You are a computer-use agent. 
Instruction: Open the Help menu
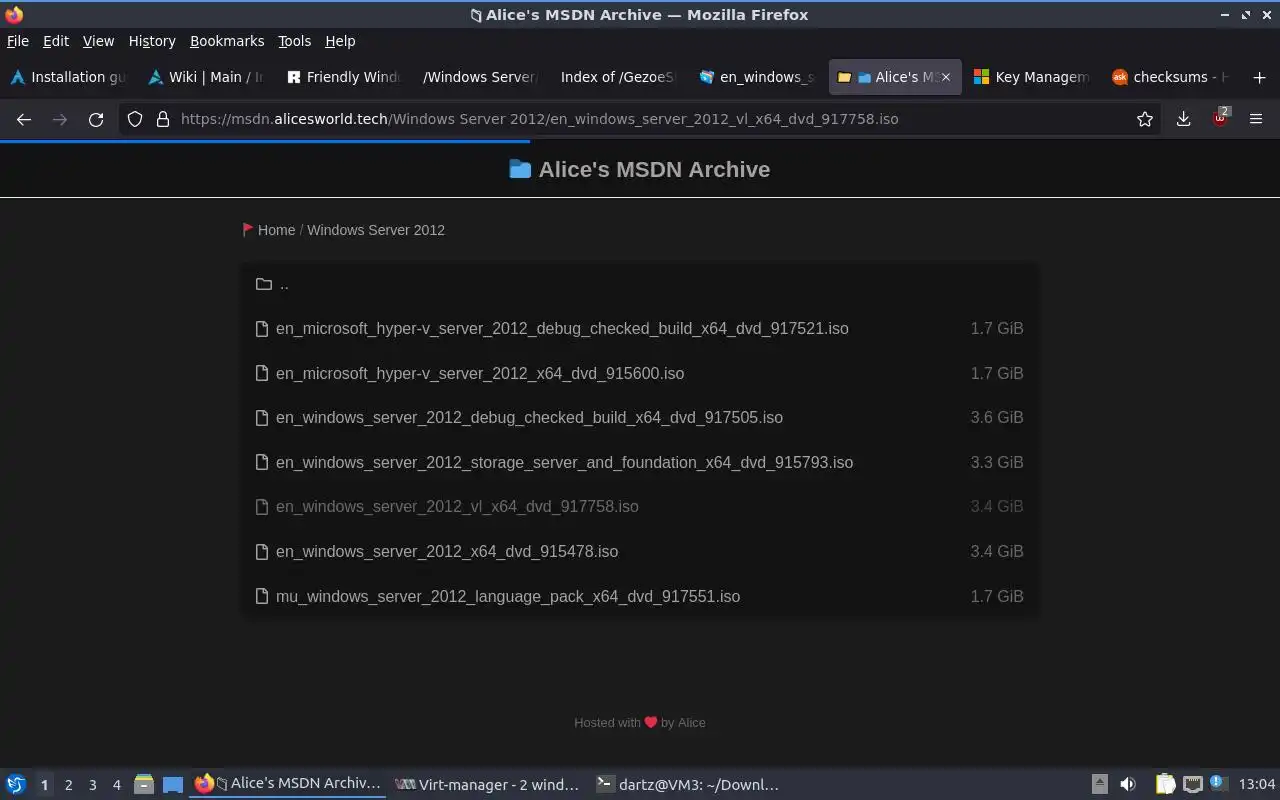[x=340, y=41]
